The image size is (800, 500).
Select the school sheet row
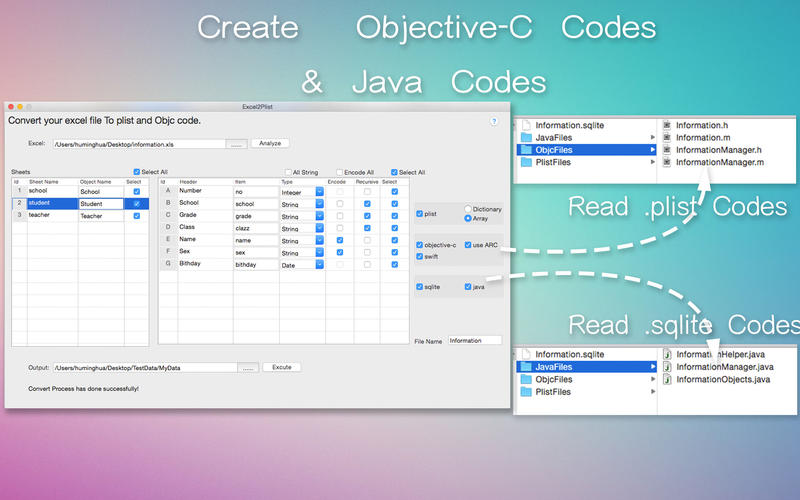(x=81, y=191)
